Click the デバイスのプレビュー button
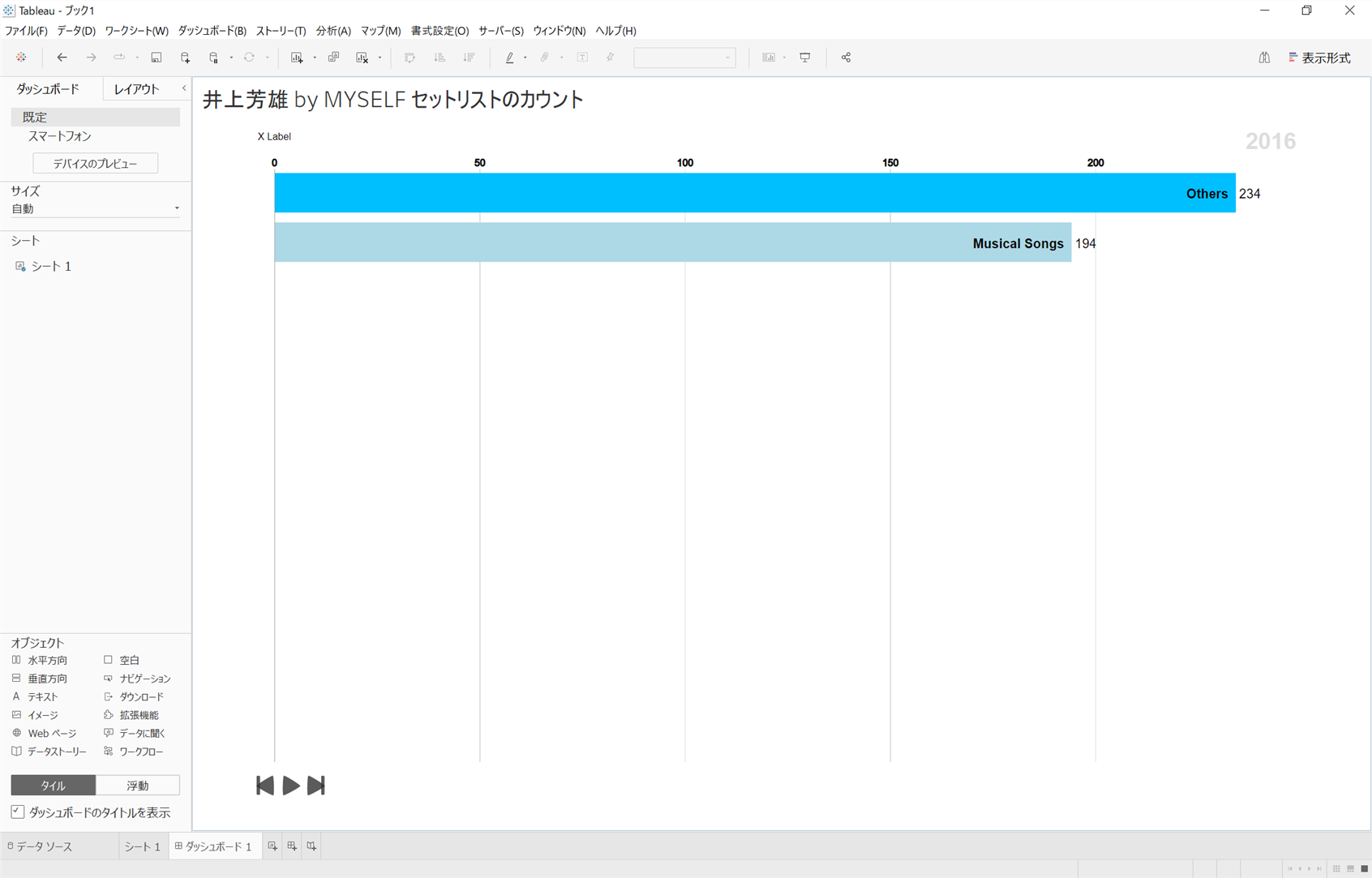Viewport: 1372px width, 878px height. 95,164
